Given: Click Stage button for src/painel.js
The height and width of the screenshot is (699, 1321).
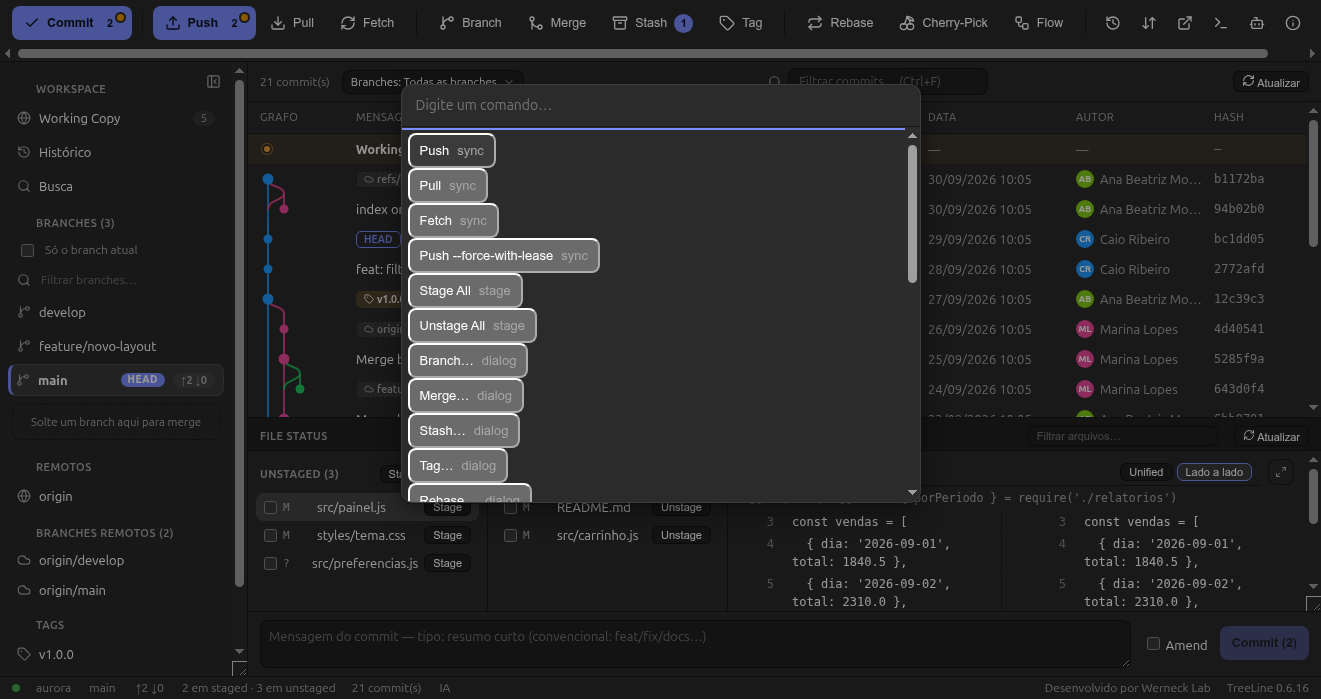Looking at the screenshot, I should pos(447,508).
